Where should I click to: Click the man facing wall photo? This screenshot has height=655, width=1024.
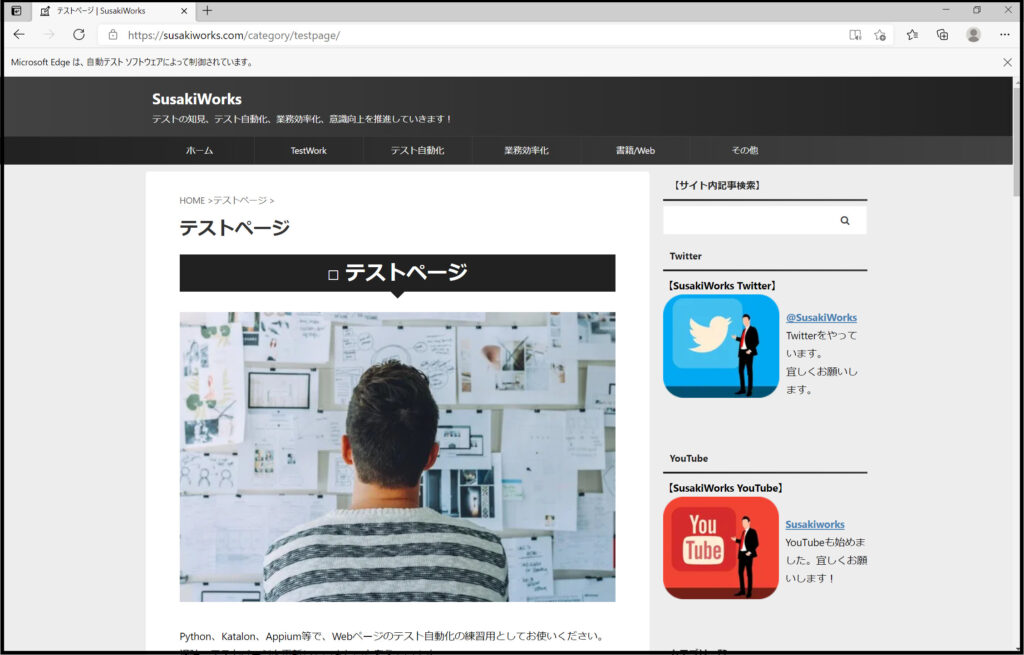coord(397,456)
